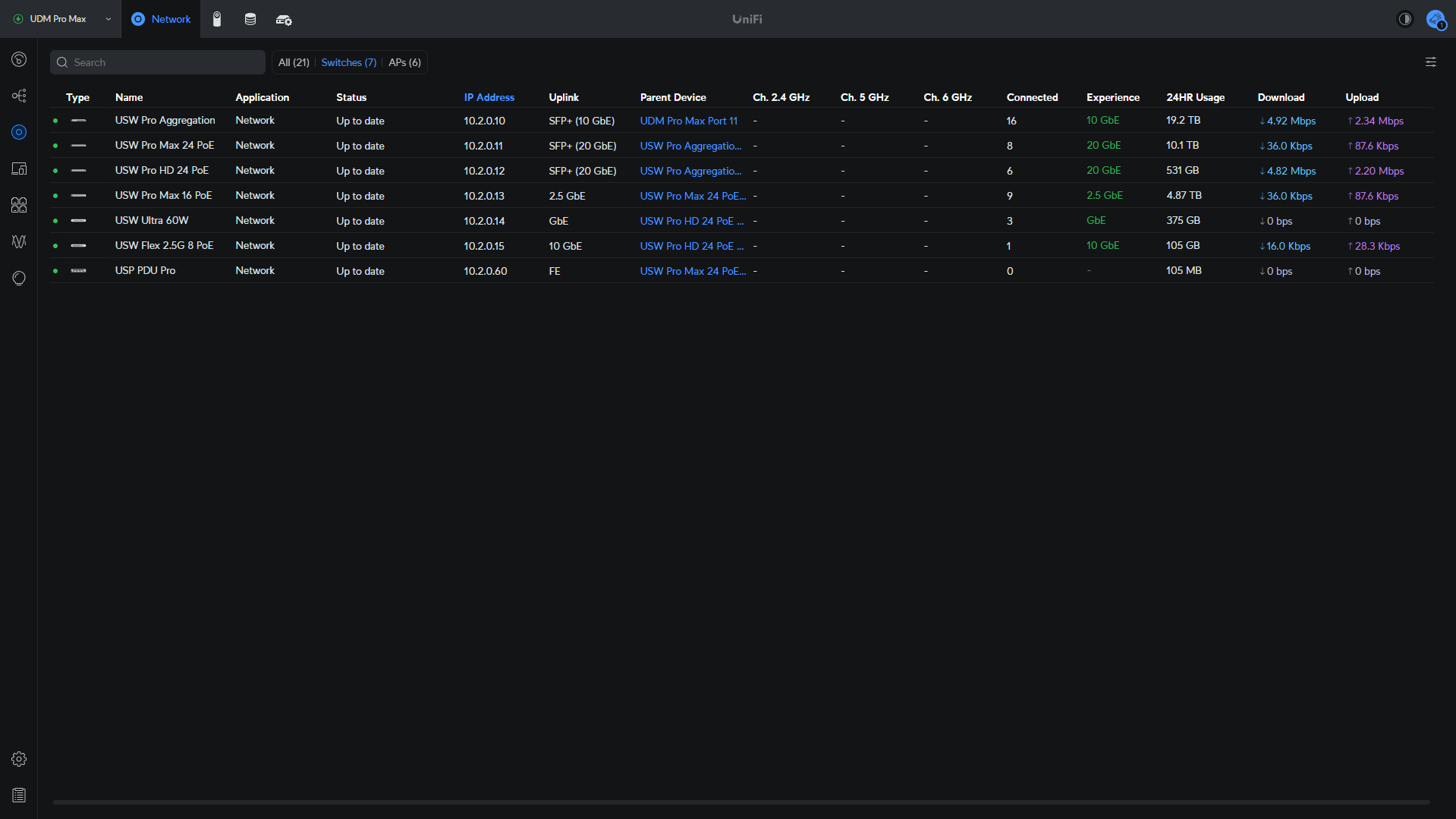
Task: Sort by Connected column header
Action: coord(1032,97)
